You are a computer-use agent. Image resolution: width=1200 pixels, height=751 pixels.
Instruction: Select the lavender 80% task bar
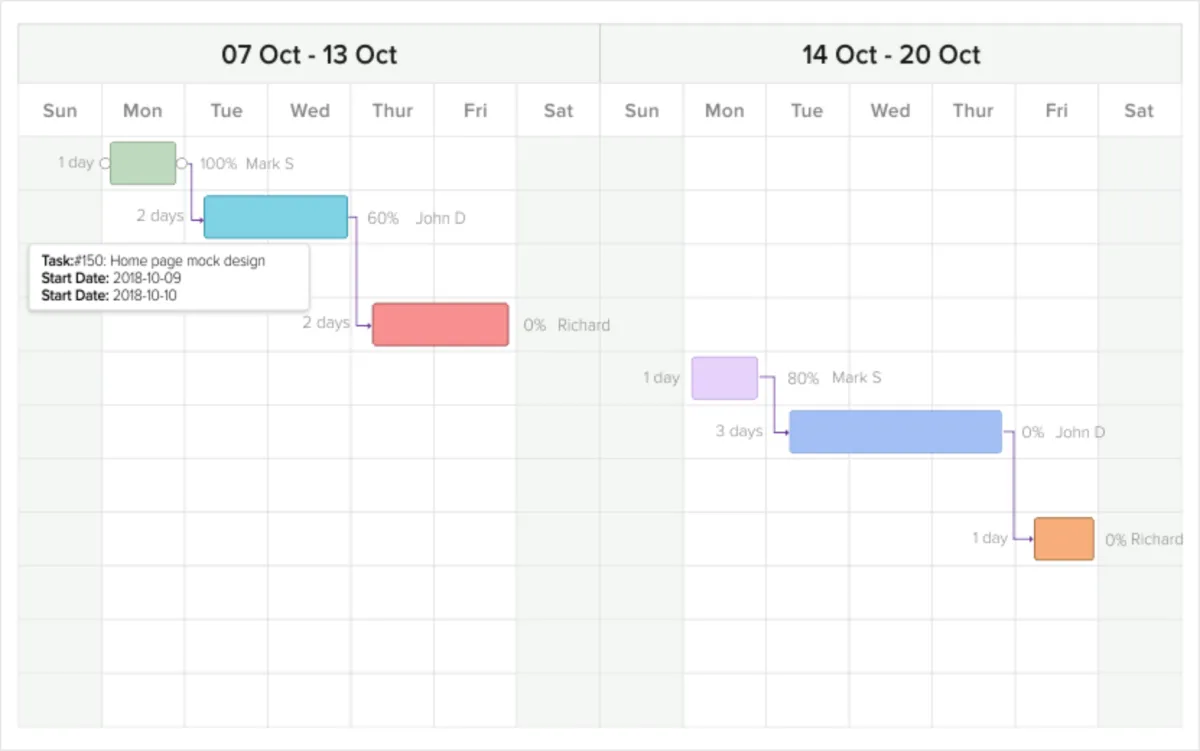725,378
